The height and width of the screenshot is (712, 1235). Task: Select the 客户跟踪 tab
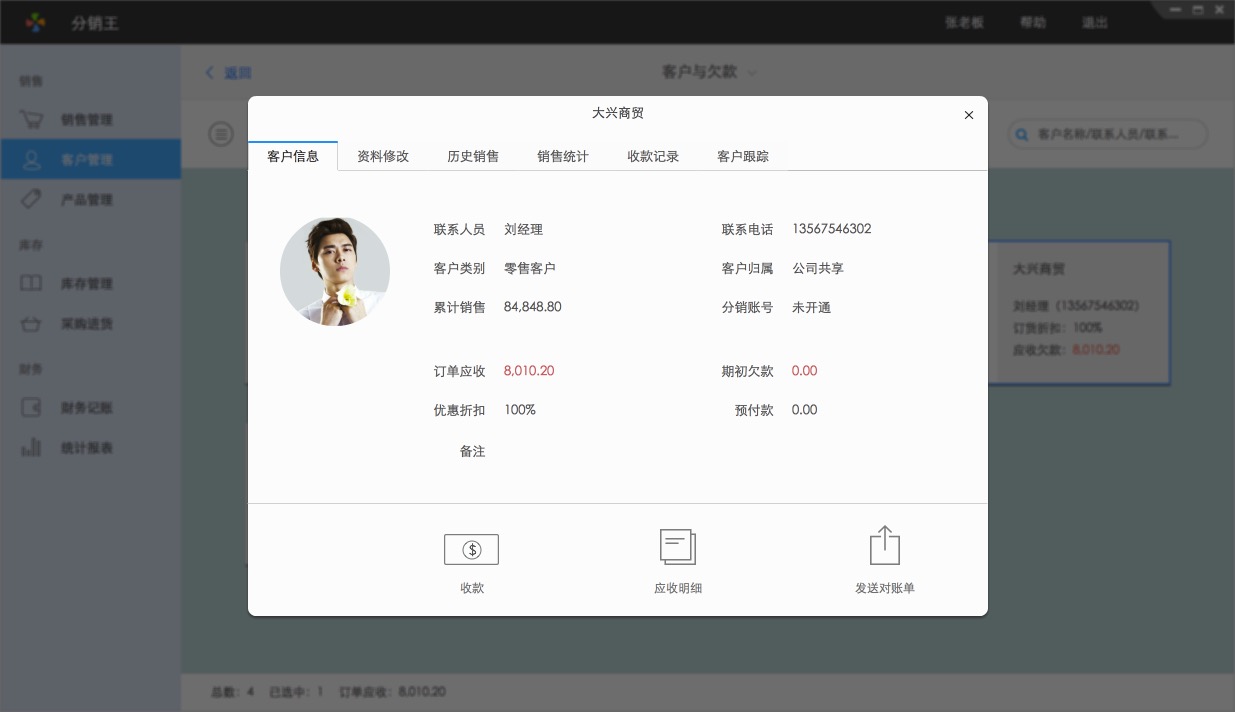[x=743, y=156]
